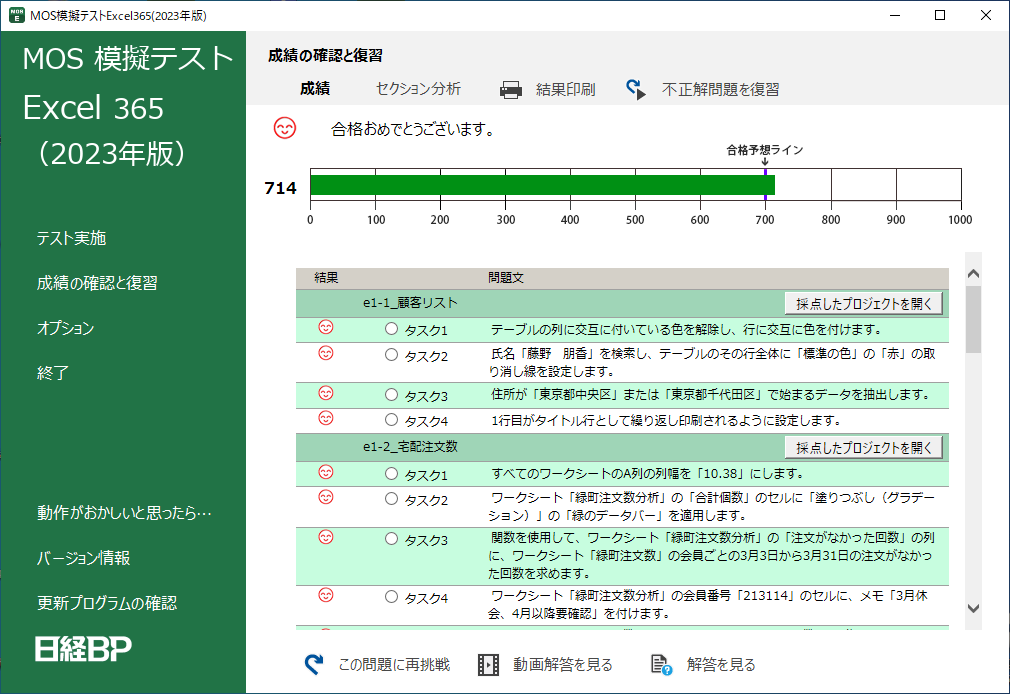Image resolution: width=1010 pixels, height=694 pixels.
Task: Click 解答を見る label
Action: point(721,664)
